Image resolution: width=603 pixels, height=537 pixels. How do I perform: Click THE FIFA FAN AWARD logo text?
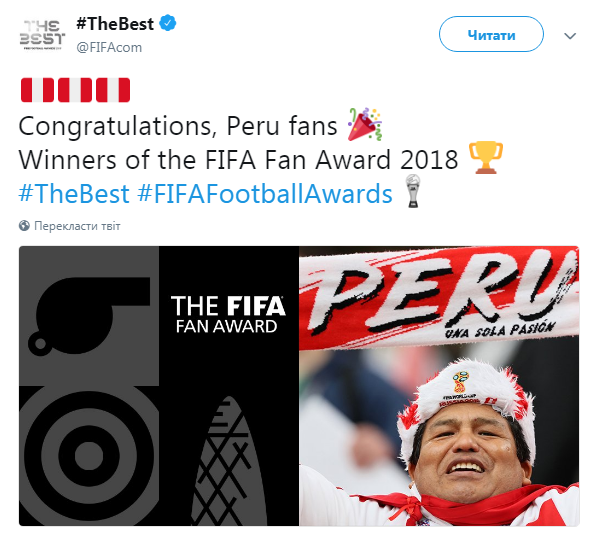click(x=228, y=316)
